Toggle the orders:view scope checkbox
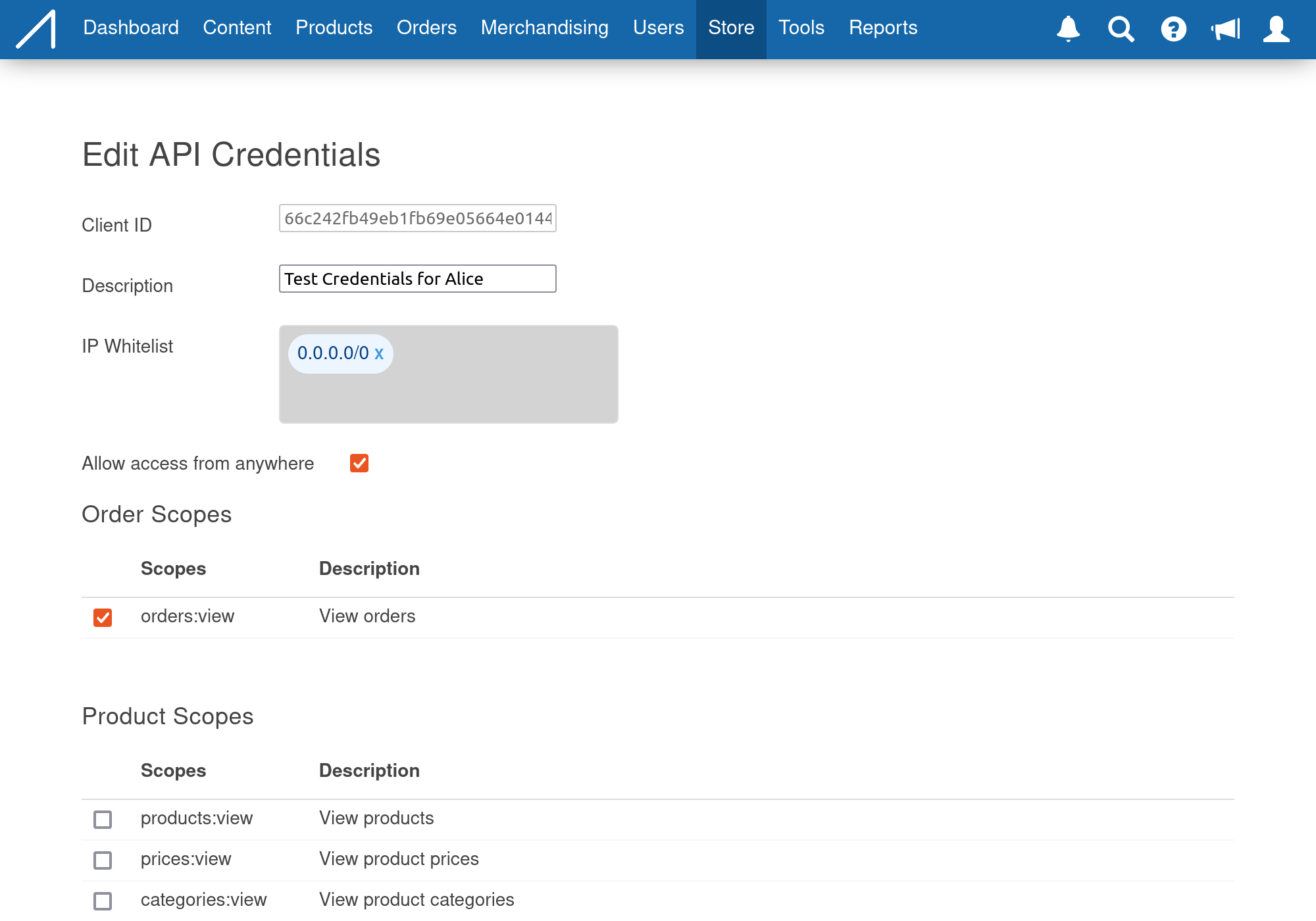Image resolution: width=1316 pixels, height=921 pixels. [103, 617]
